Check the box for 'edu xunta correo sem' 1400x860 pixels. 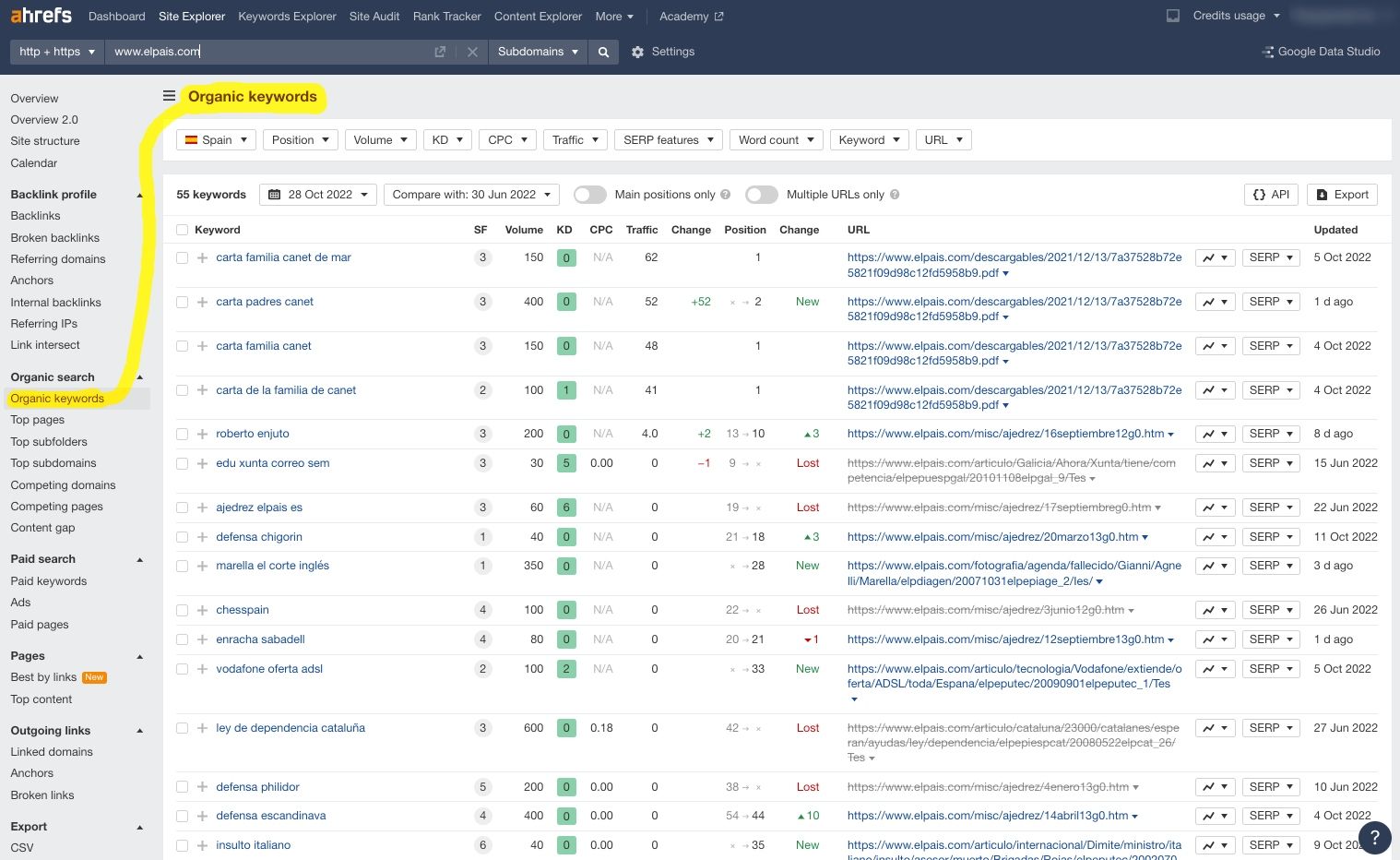coord(182,464)
